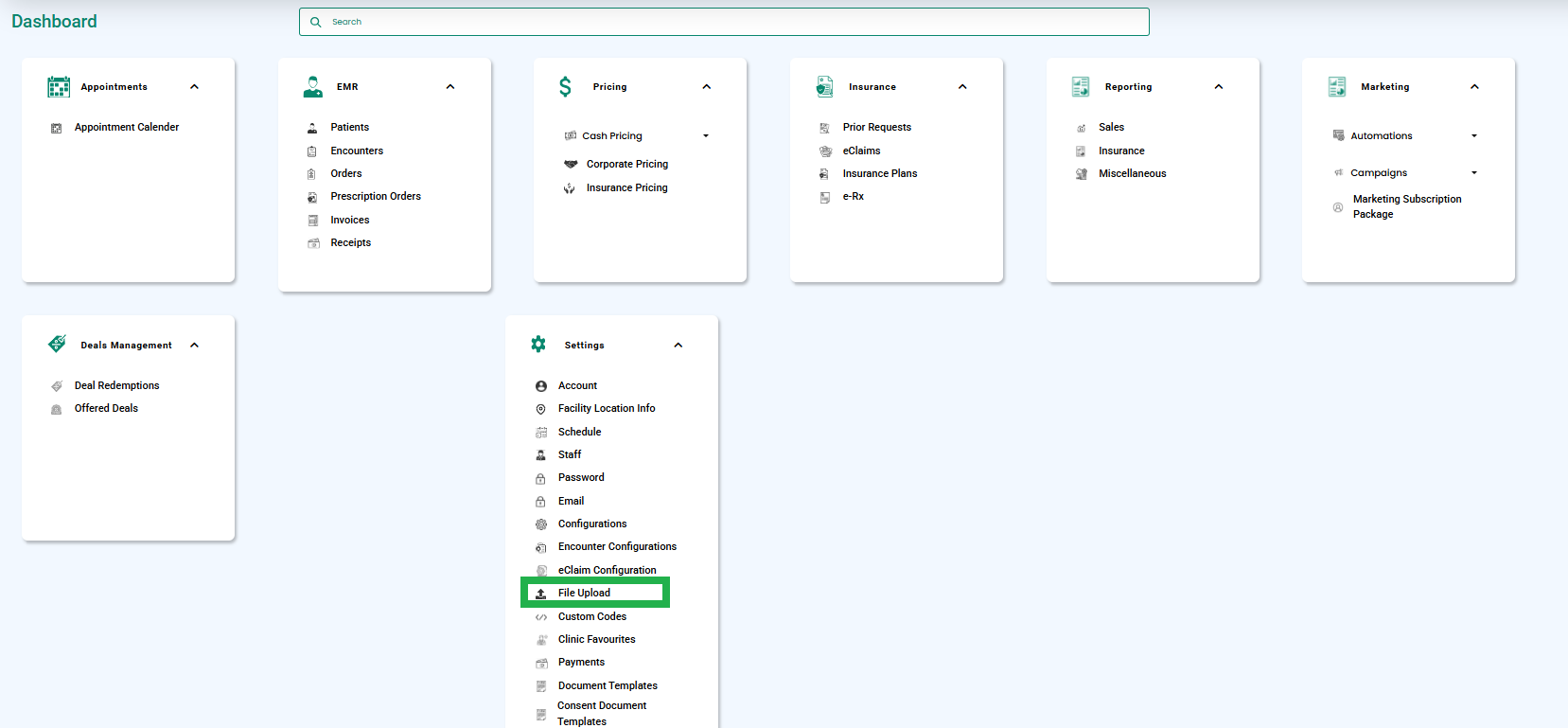Collapse the Marketing card

click(x=1474, y=87)
